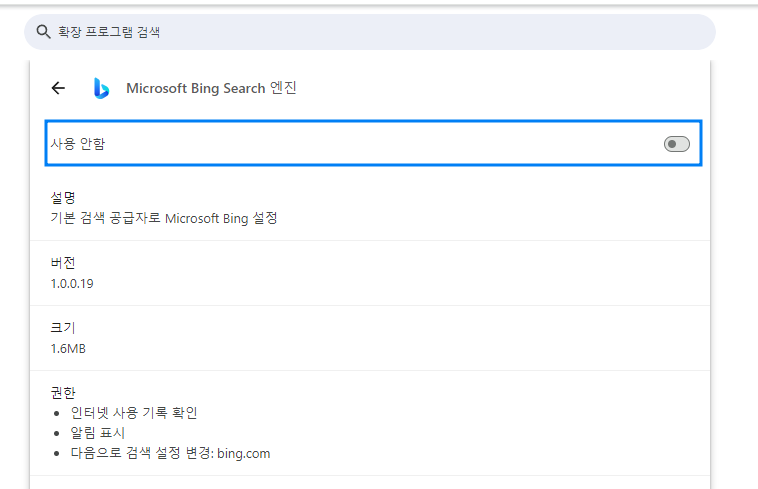The width and height of the screenshot is (758, 489).
Task: Select the 인터넷 사용 기록 확인 permission
Action: point(134,413)
